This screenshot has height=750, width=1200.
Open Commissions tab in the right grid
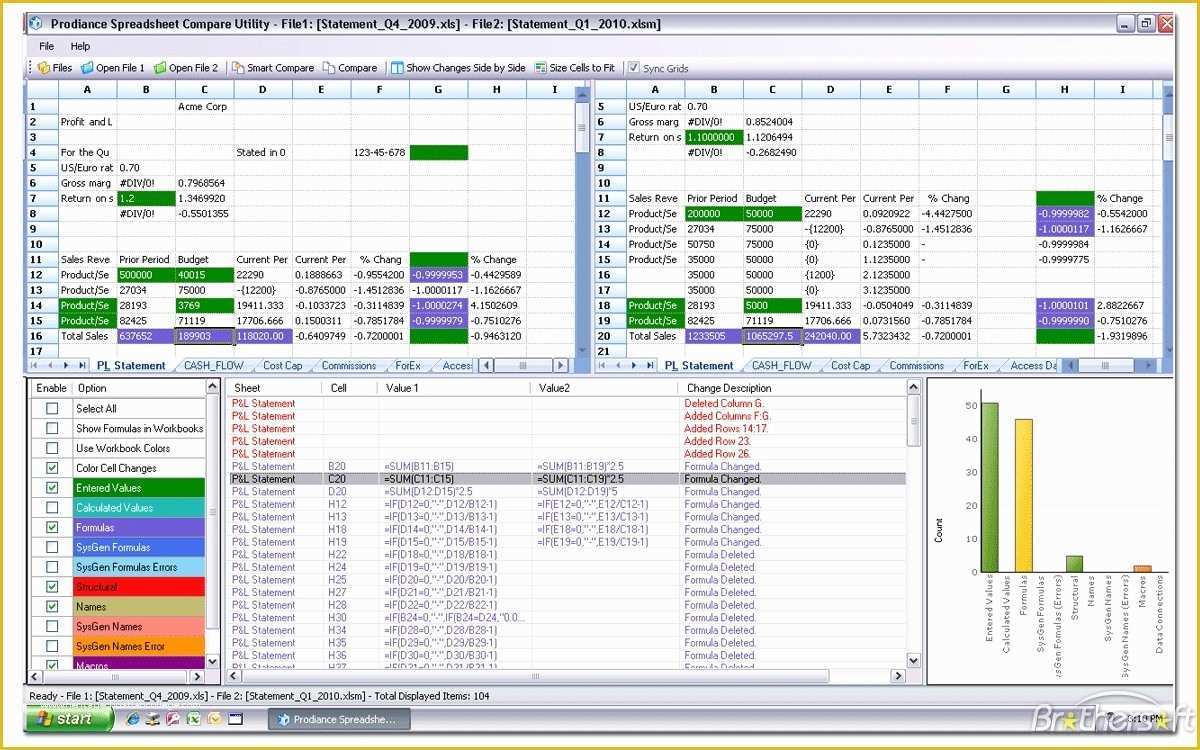(x=917, y=366)
